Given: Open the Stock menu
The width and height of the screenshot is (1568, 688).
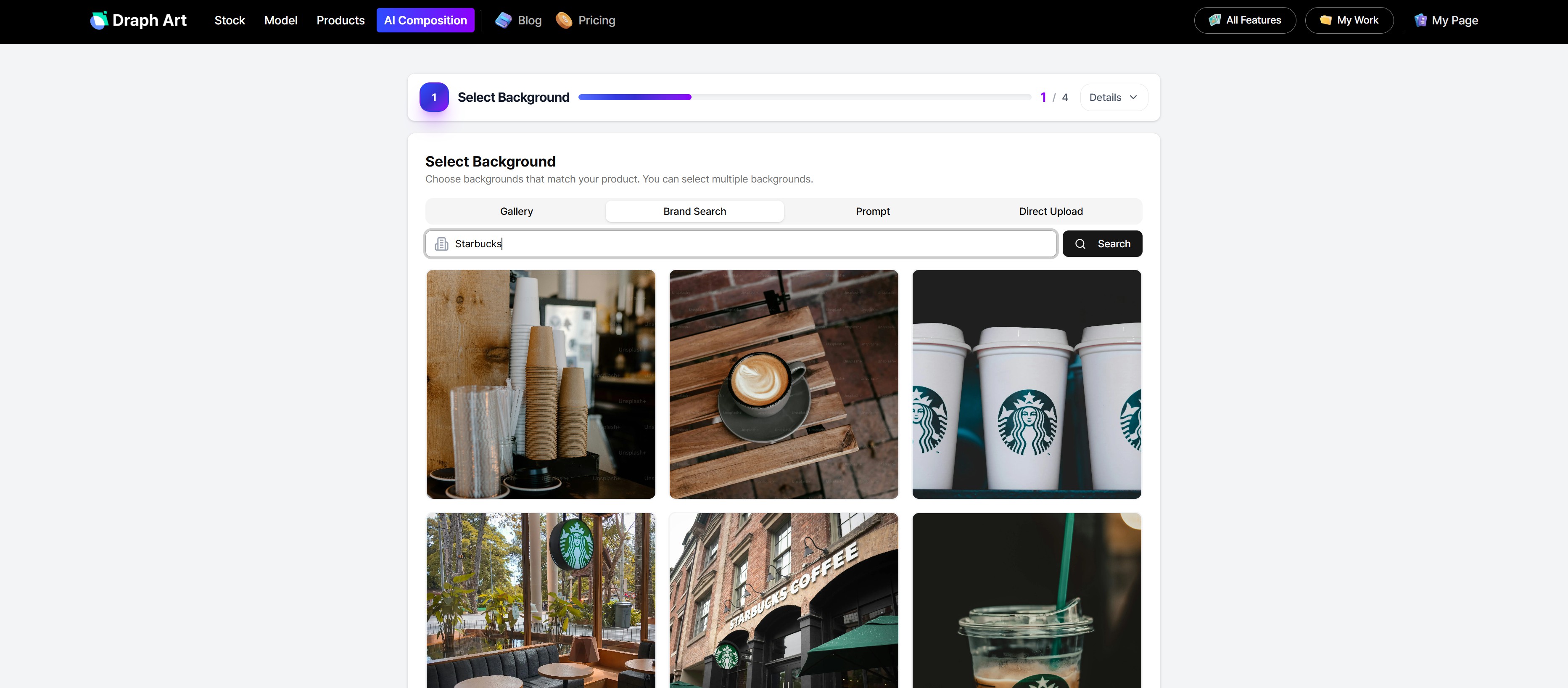Looking at the screenshot, I should point(230,21).
